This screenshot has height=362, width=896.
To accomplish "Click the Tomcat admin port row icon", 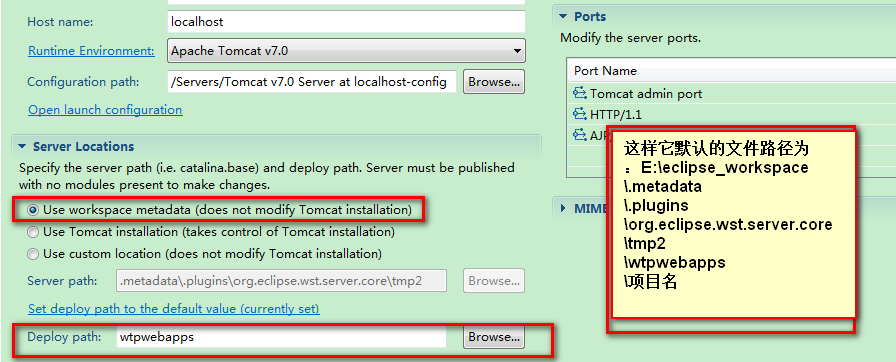I will [x=581, y=92].
